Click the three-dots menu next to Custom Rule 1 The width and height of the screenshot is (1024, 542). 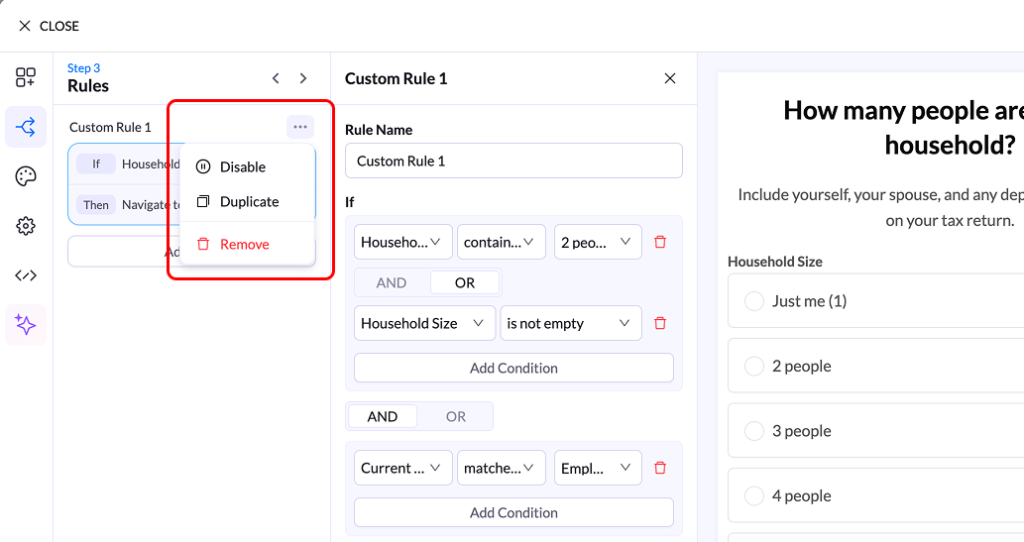point(300,127)
